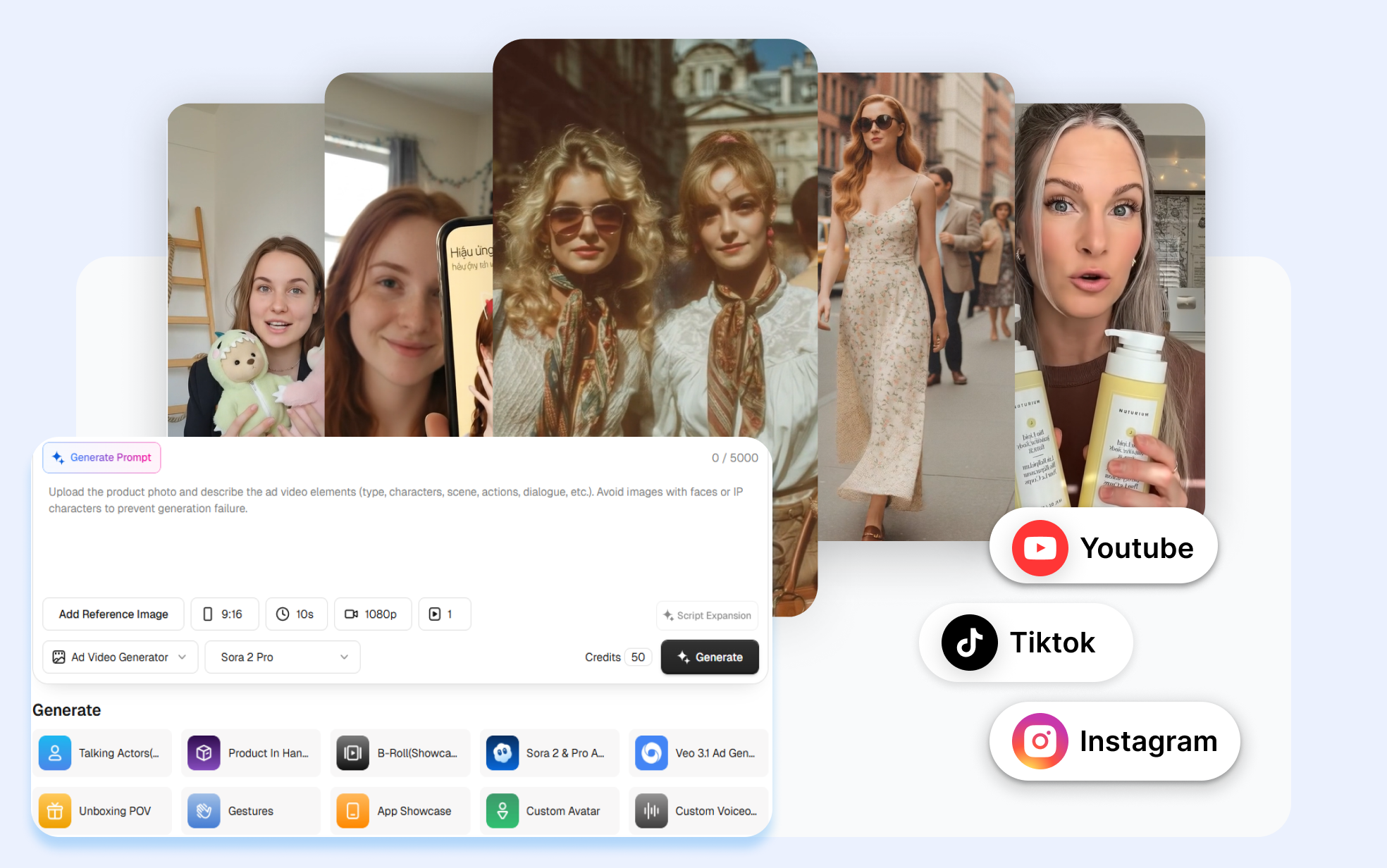1387x868 pixels.
Task: Click the gray Custom Voiceover waveform icon
Action: pos(651,811)
